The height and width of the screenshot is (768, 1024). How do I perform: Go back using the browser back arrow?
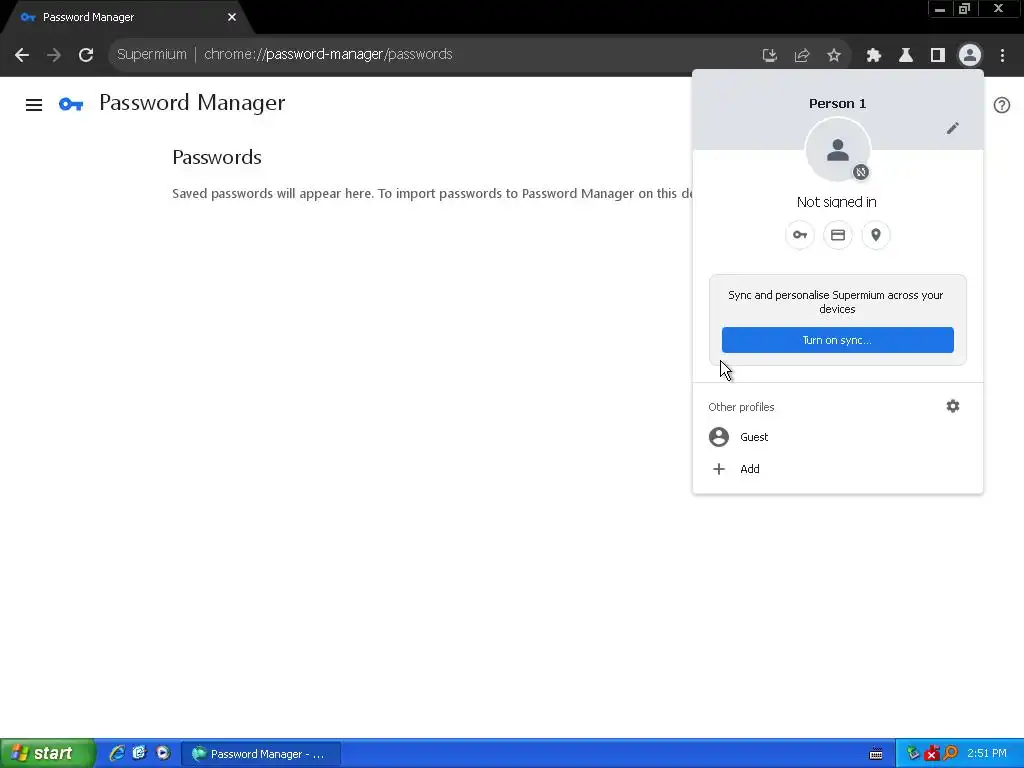(22, 55)
